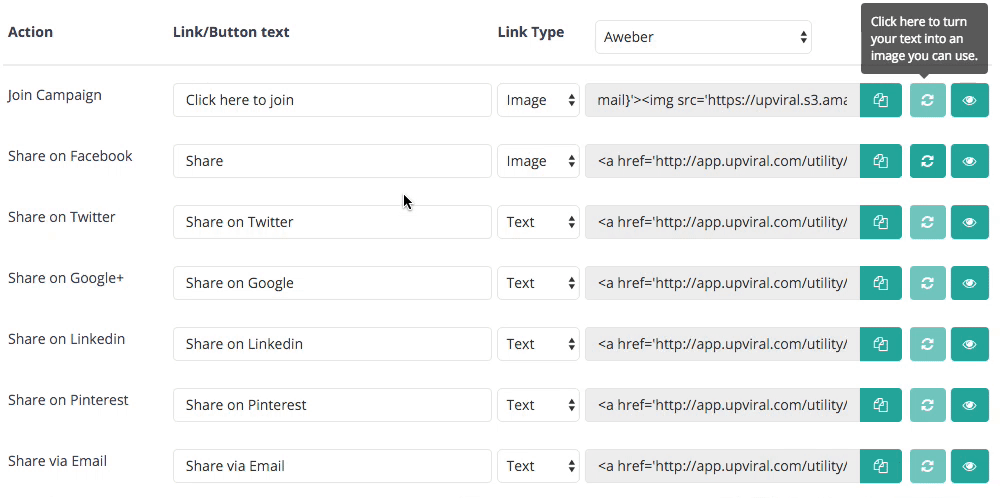Click the 'Share via Email' action label
Screen dimensions: 1000x498
[57, 461]
